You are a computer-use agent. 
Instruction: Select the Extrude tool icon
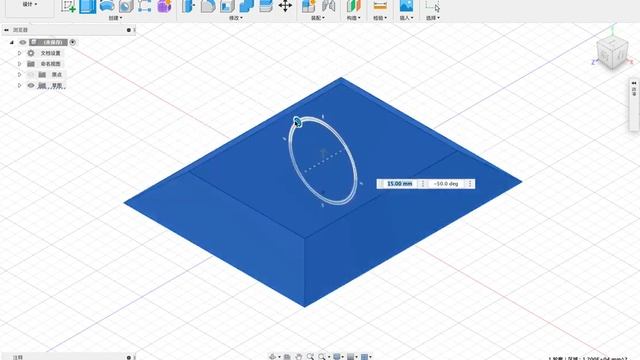88,6
